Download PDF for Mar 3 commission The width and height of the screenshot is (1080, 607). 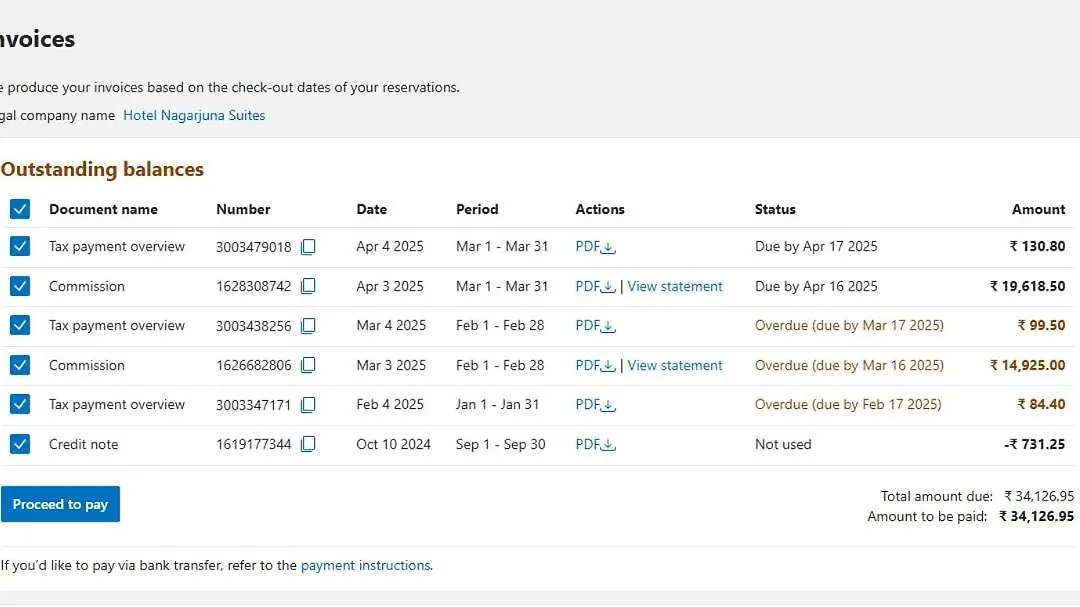(x=595, y=366)
